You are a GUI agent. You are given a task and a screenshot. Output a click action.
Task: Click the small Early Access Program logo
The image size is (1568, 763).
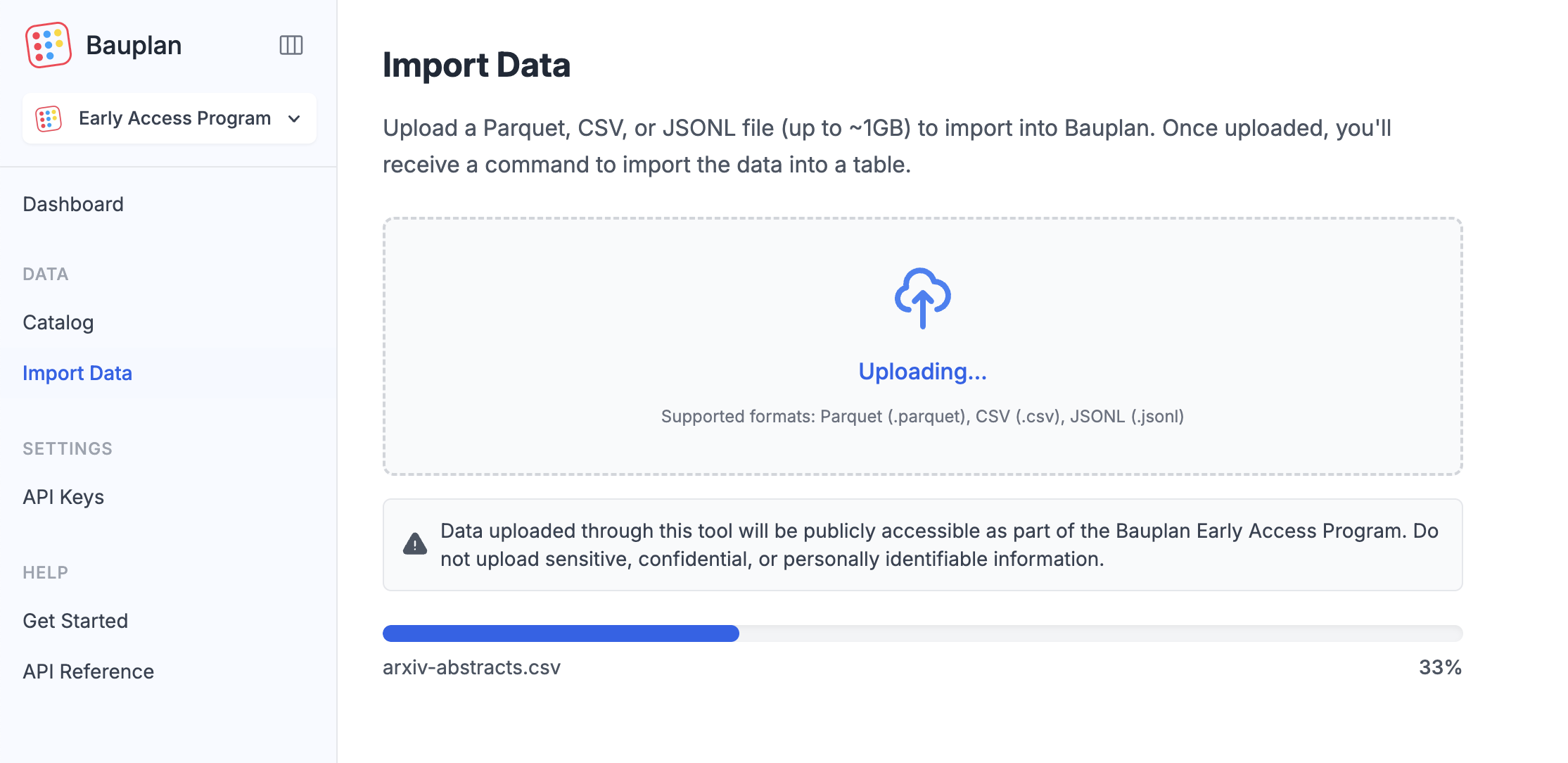click(x=49, y=119)
